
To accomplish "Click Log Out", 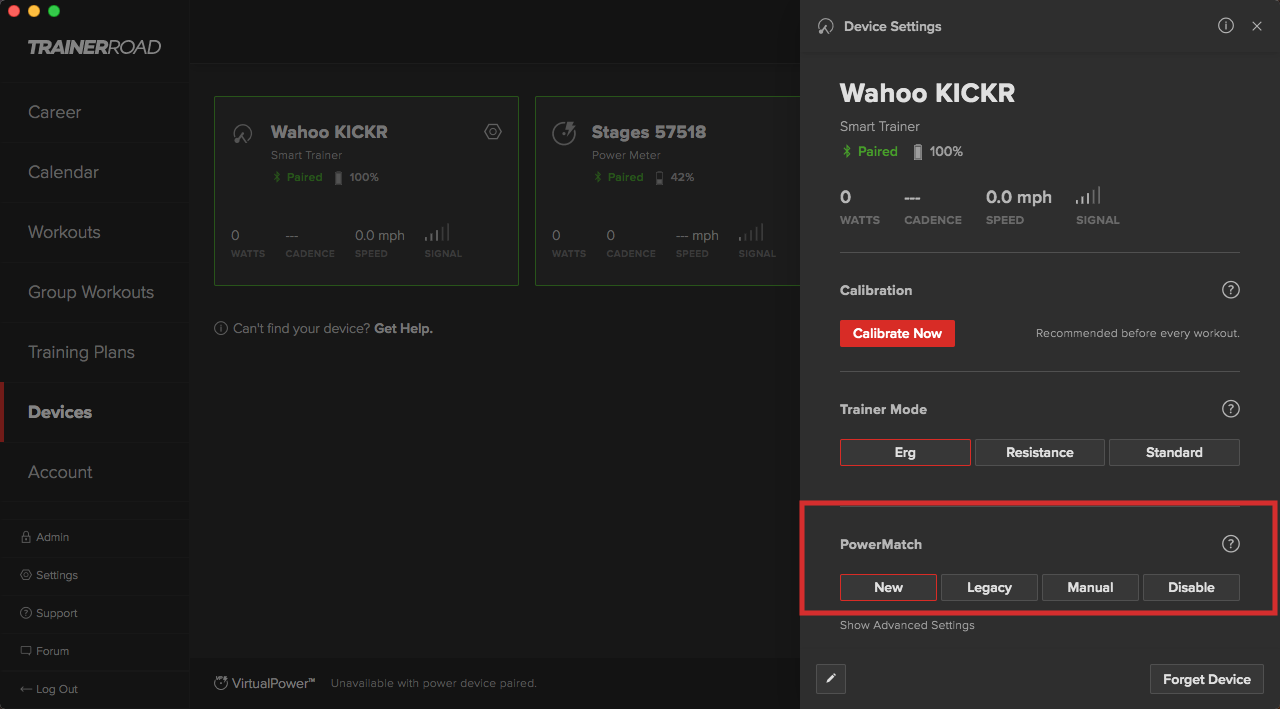I will (49, 689).
